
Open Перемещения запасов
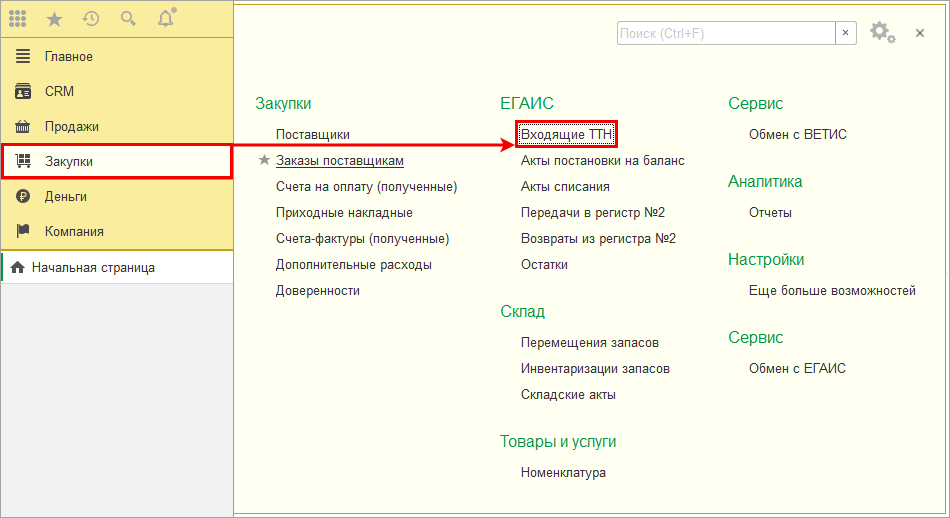tap(590, 343)
